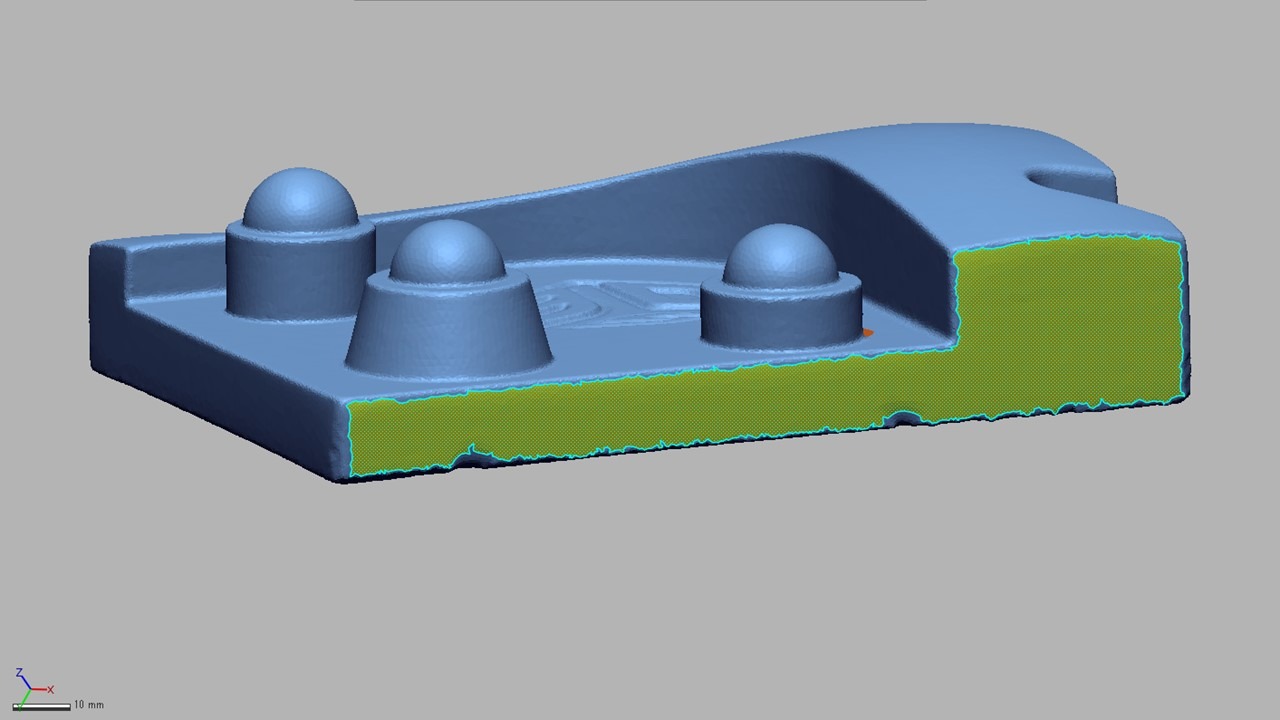The width and height of the screenshot is (1280, 720).
Task: Select the slot notch on the top surface
Action: [x=1062, y=179]
